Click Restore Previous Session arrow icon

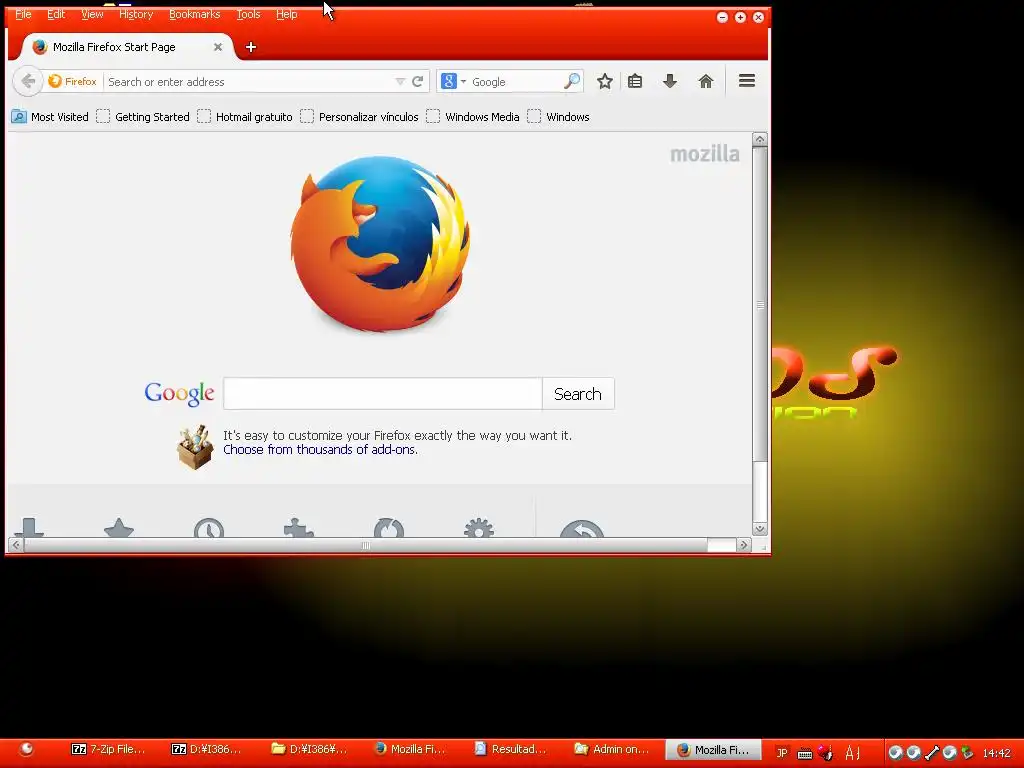click(582, 528)
